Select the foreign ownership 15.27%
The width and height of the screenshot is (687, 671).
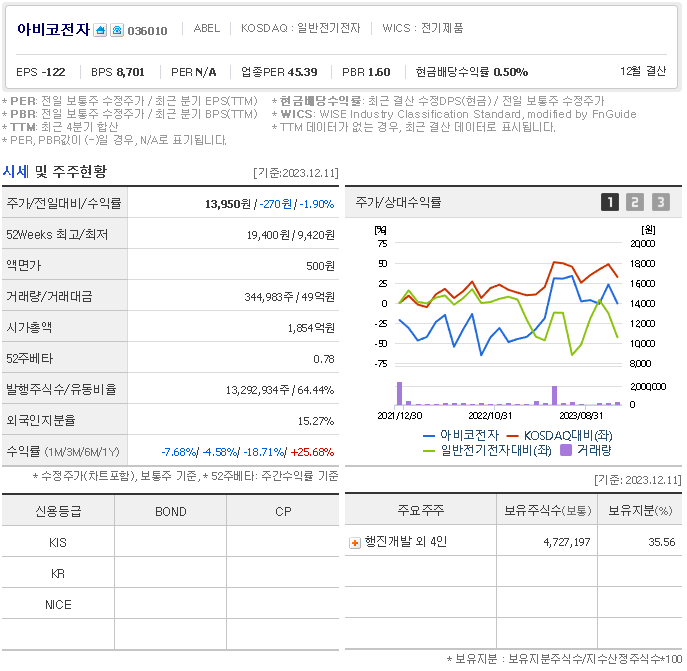coord(316,421)
